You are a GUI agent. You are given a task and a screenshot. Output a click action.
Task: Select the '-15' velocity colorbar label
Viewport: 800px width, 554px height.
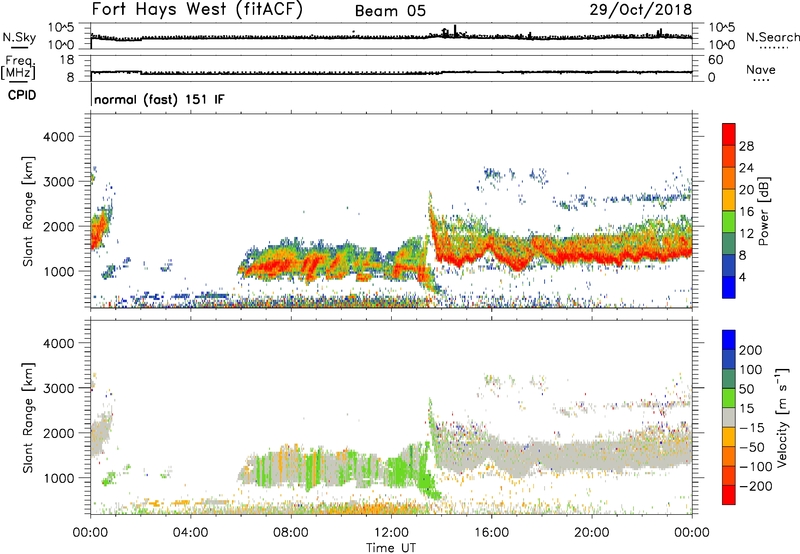coord(752,428)
